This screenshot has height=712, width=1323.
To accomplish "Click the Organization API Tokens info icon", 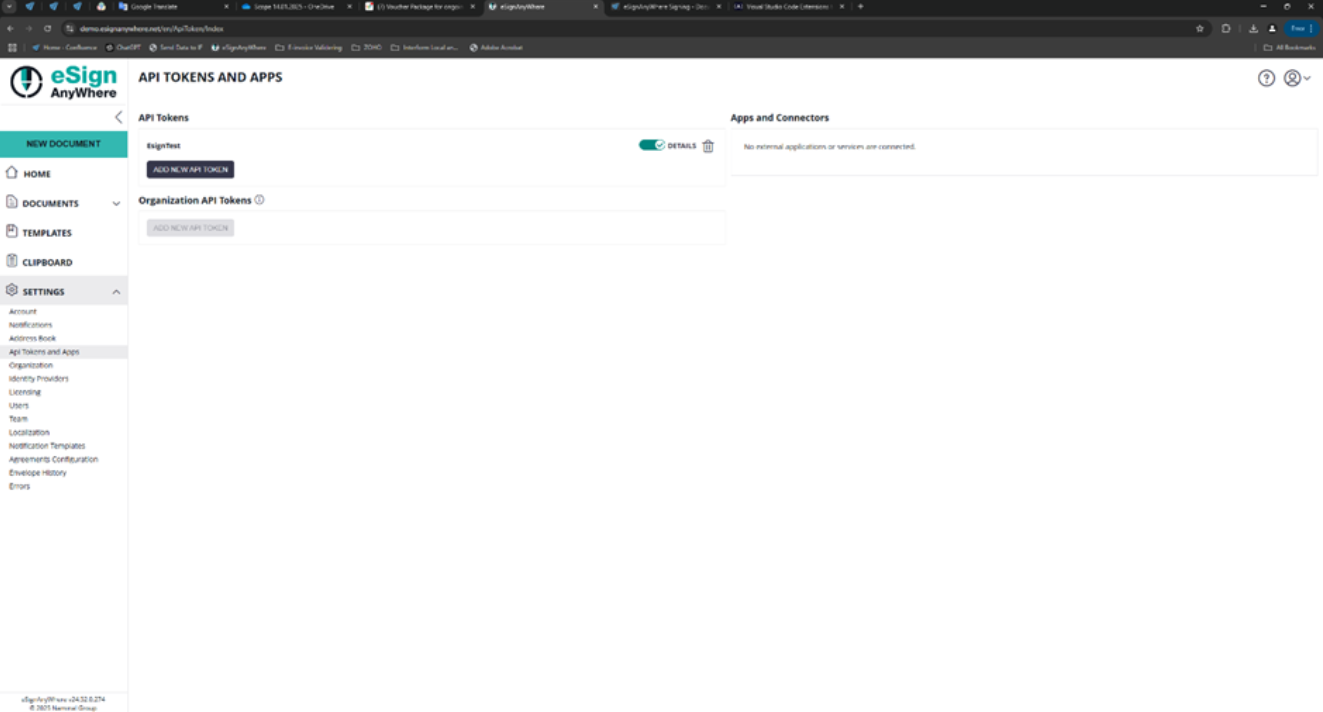I will pyautogui.click(x=259, y=200).
